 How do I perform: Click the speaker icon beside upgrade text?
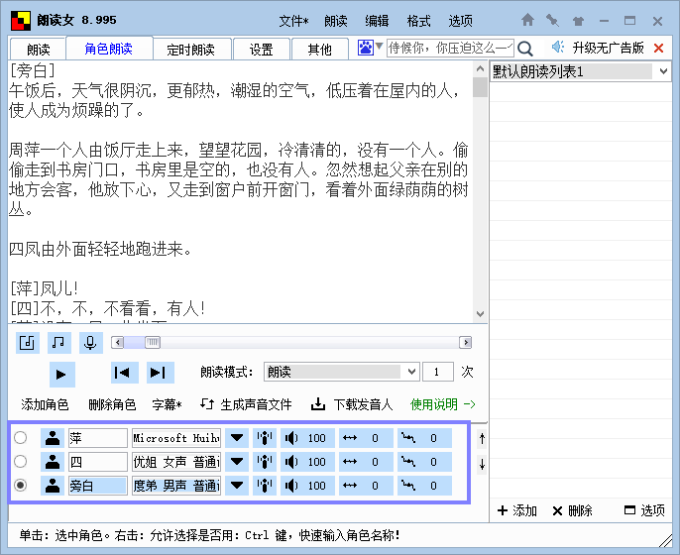click(558, 47)
